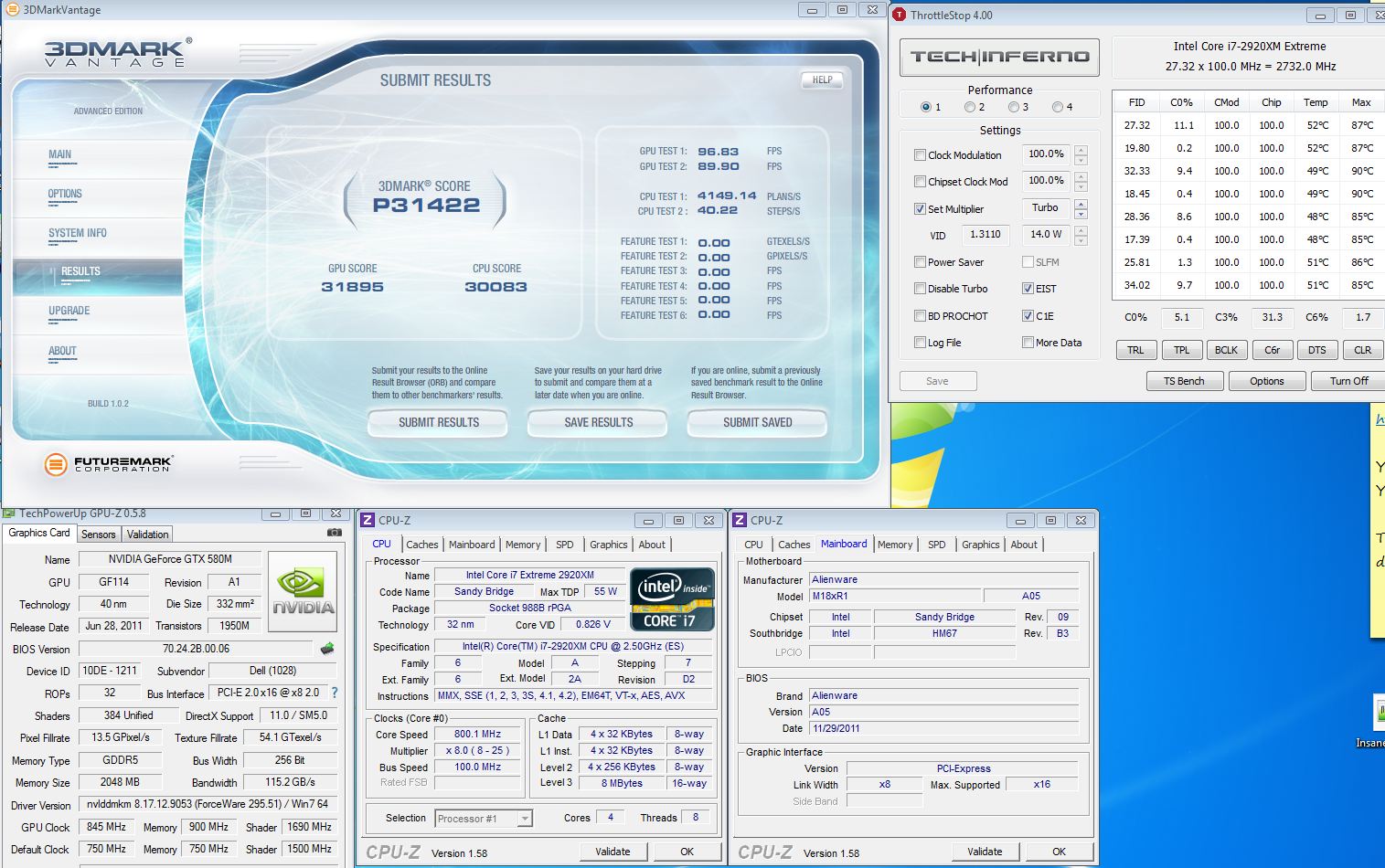The width and height of the screenshot is (1385, 868).
Task: Open Memory tab in CPU-Z mainboard window
Action: tap(895, 545)
